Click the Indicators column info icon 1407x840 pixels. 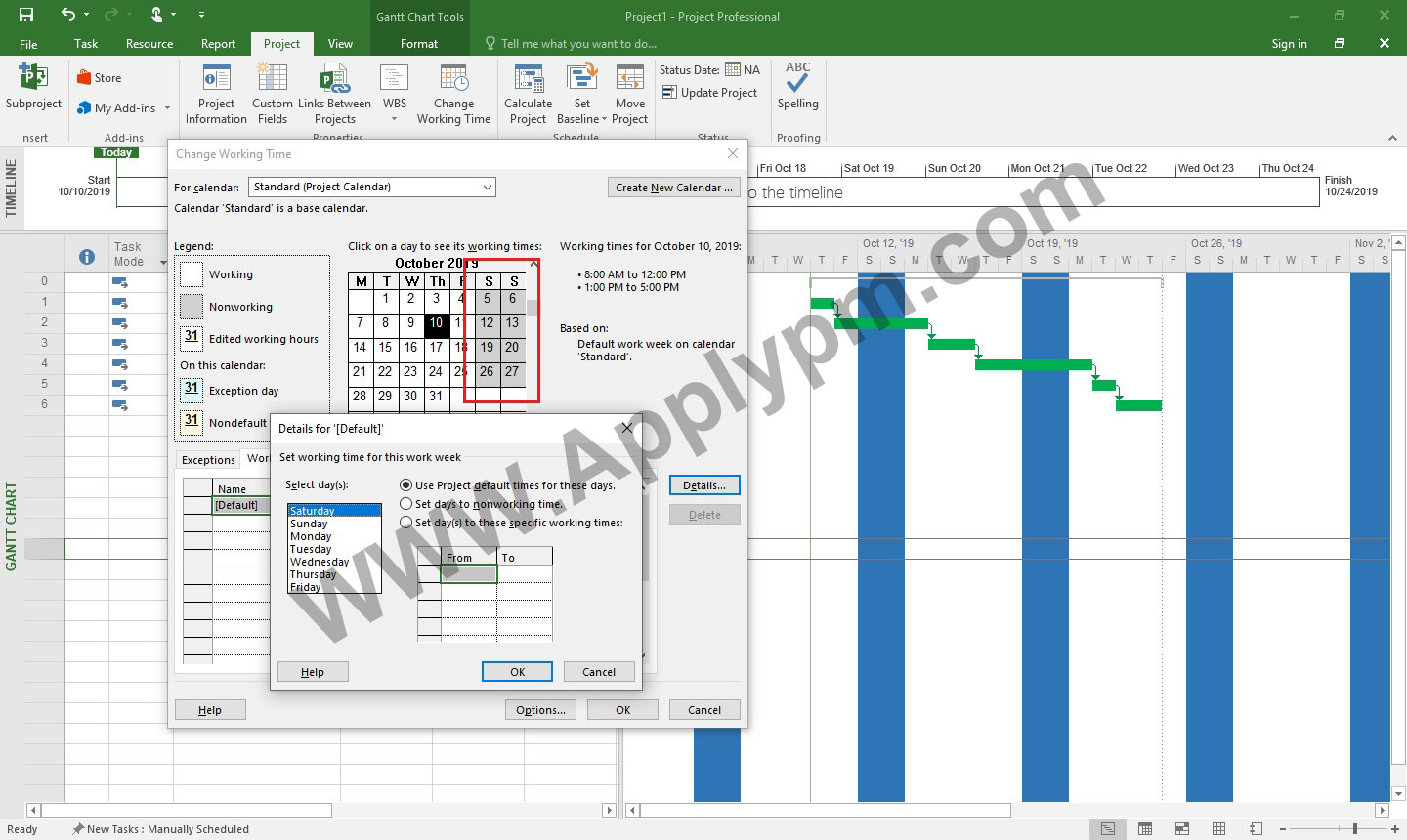(87, 257)
